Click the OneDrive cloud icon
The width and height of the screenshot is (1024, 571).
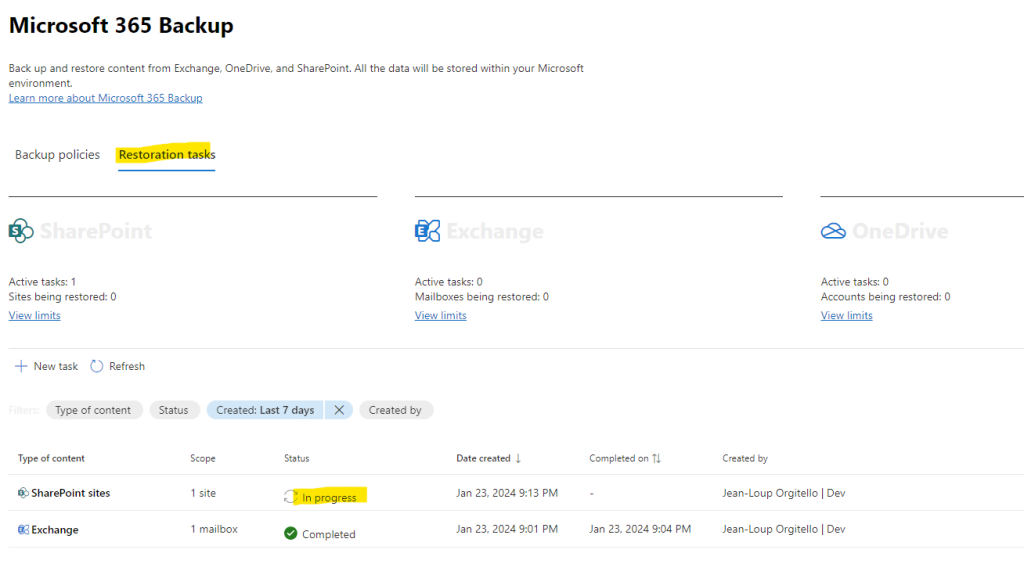pyautogui.click(x=833, y=231)
